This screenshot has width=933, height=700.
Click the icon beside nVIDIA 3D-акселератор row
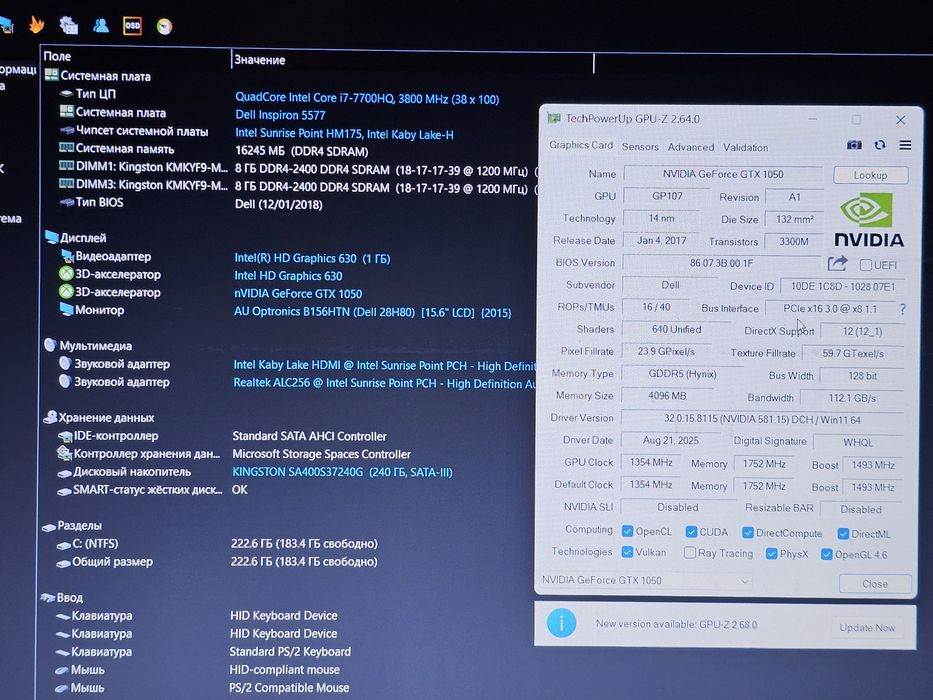click(x=65, y=292)
